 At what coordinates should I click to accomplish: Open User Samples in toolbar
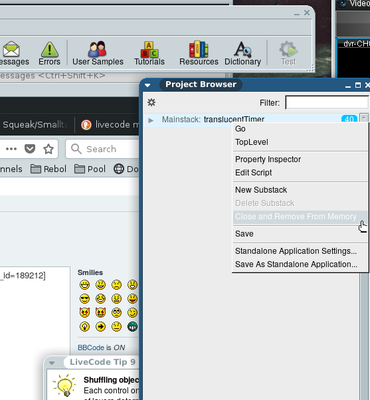pos(98,53)
